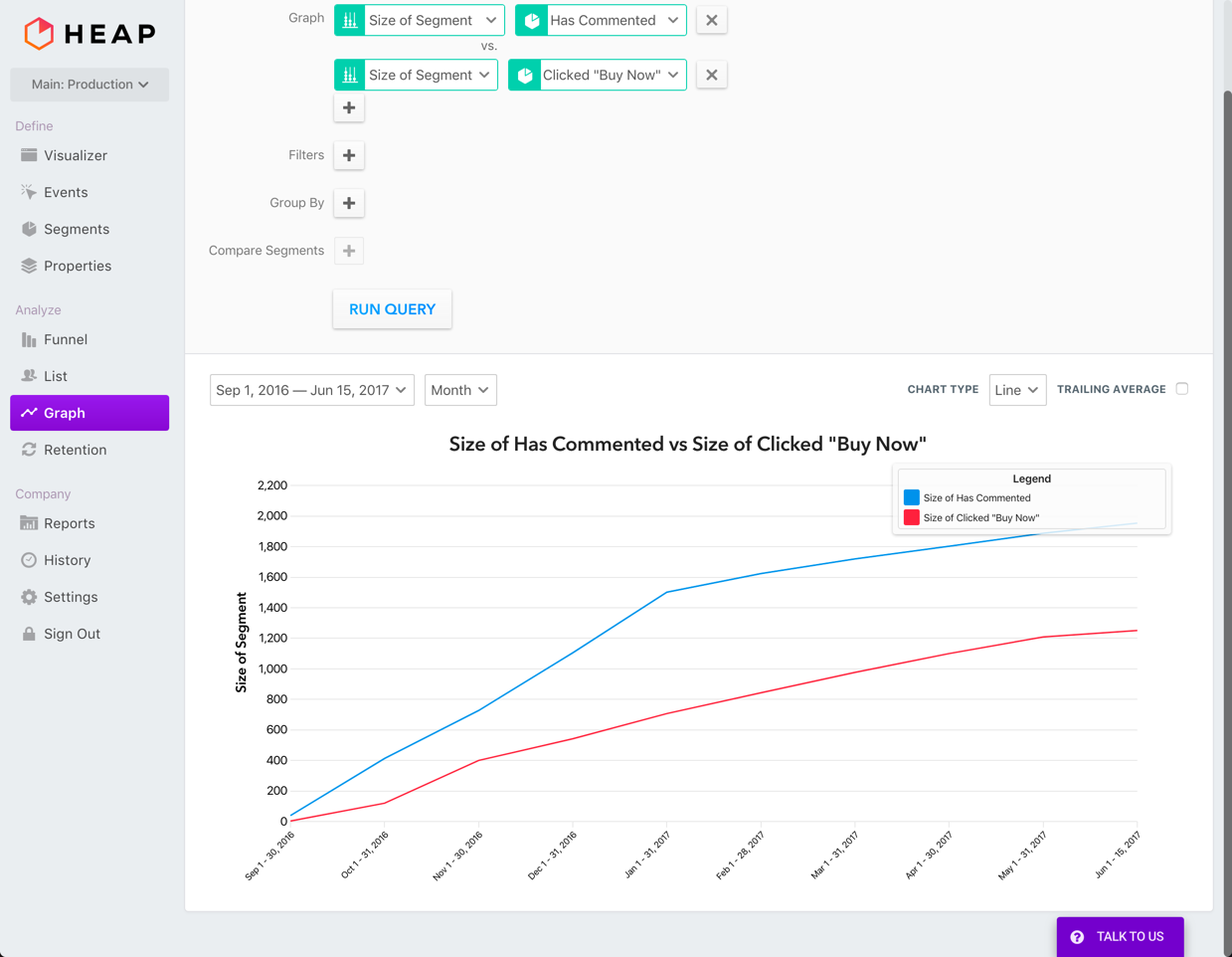1232x957 pixels.
Task: Open the Main: Production environment dropdown
Action: (x=89, y=85)
